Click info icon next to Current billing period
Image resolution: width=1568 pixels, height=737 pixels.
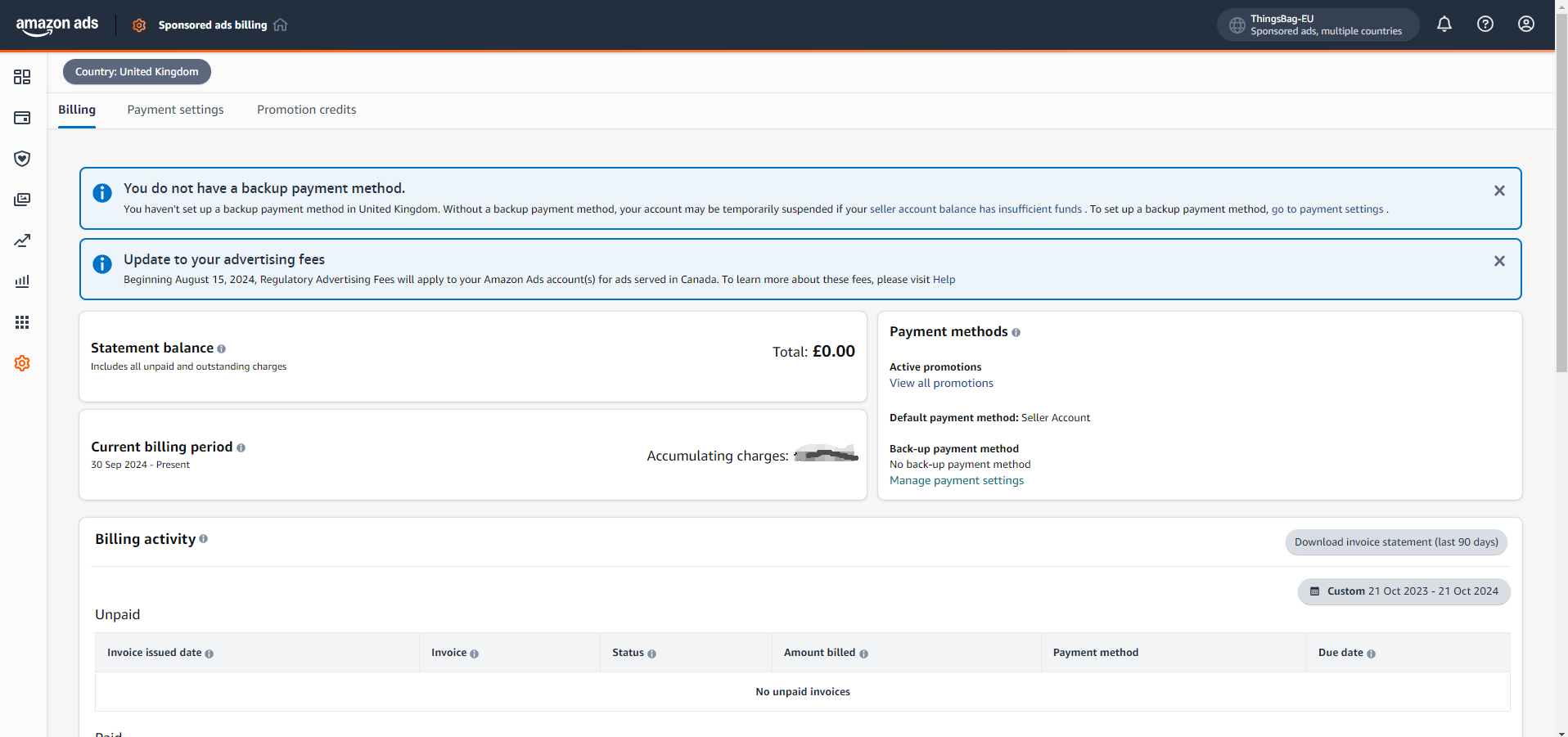click(x=241, y=447)
